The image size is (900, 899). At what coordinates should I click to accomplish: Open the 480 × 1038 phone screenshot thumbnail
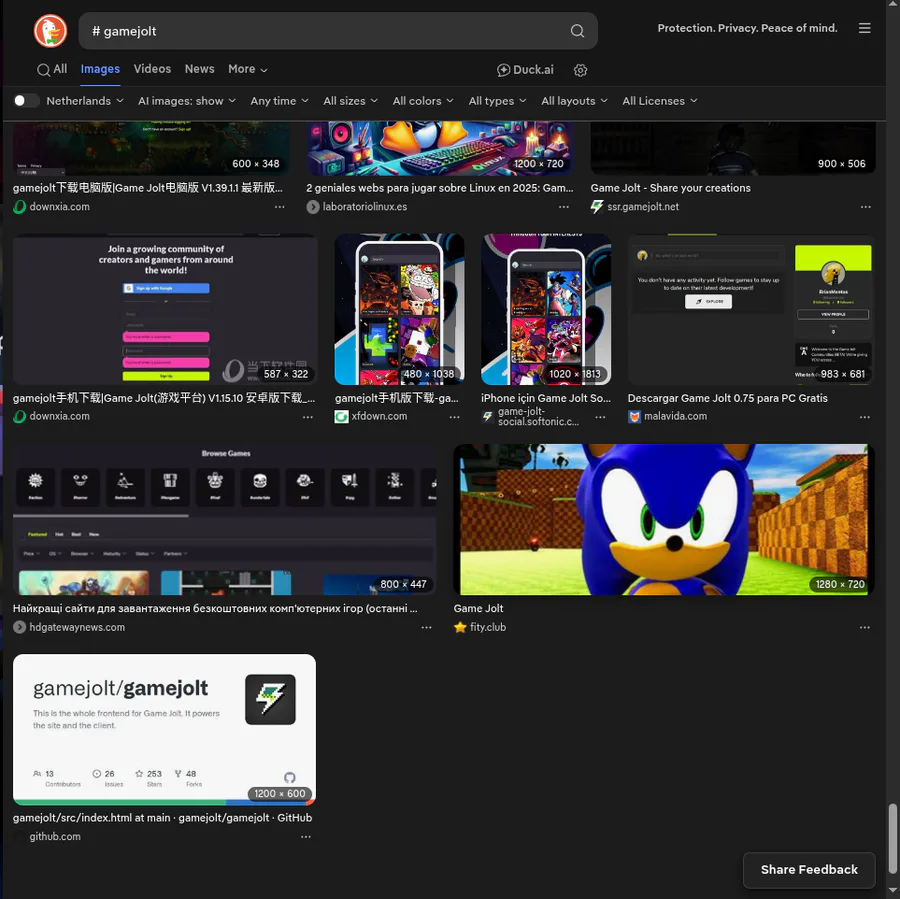tap(399, 309)
